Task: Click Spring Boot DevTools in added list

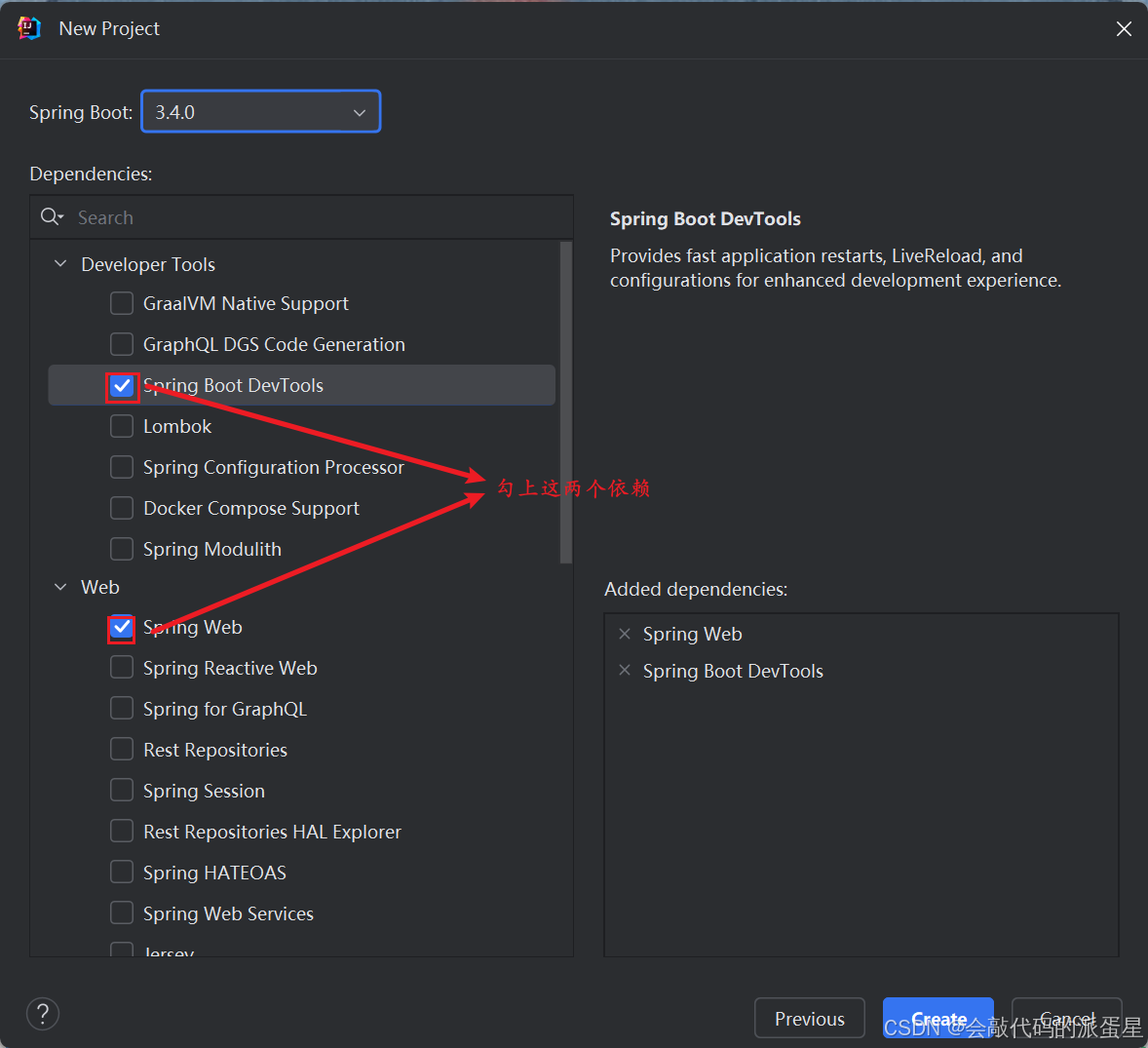Action: [733, 671]
